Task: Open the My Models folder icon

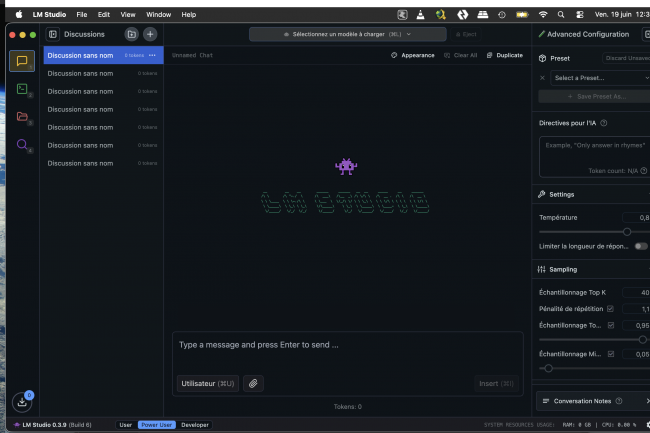Action: point(22,116)
